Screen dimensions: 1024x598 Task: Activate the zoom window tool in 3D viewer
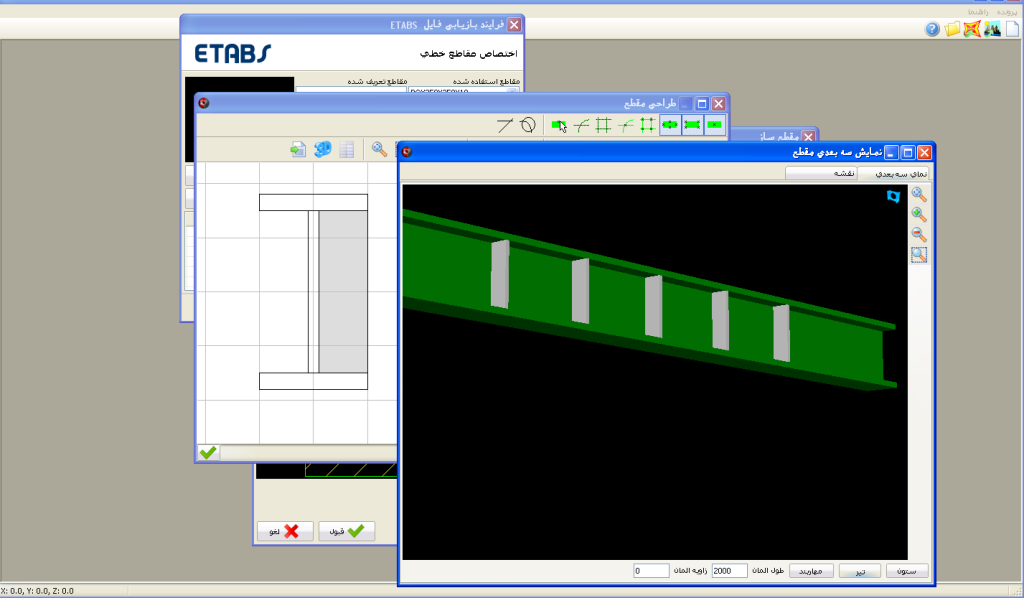coord(919,255)
